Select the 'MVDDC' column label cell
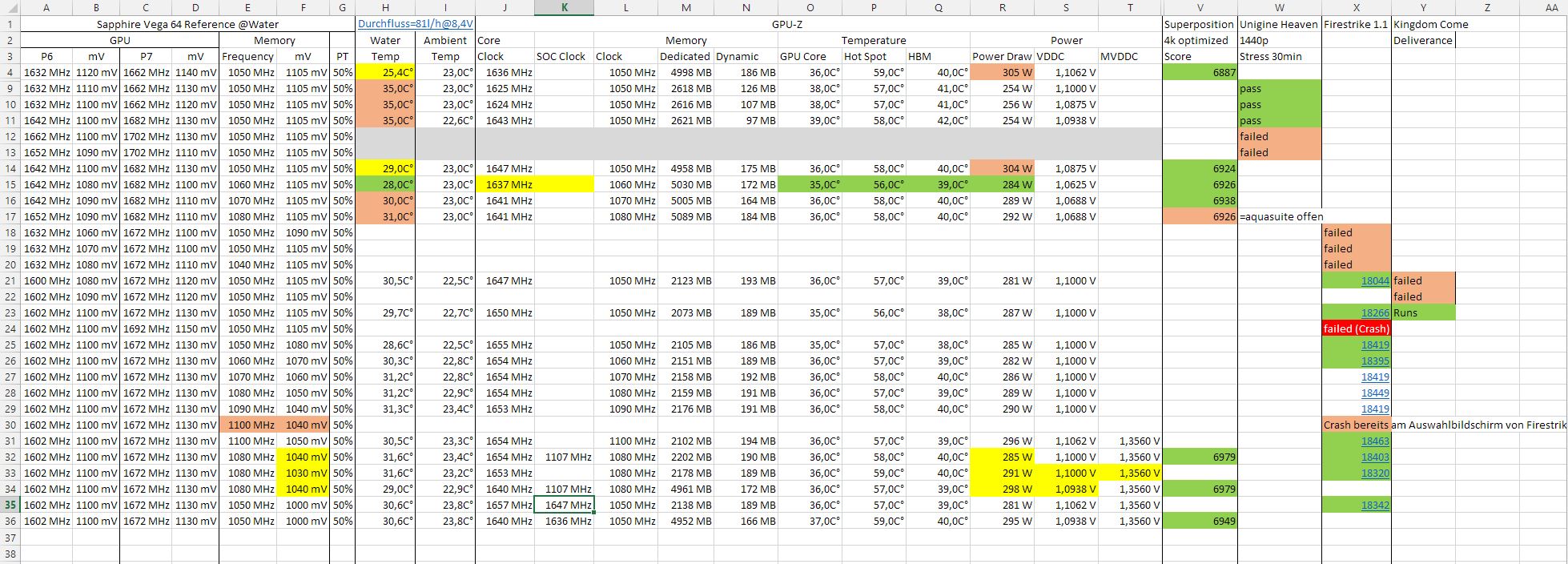1568x564 pixels. [1130, 56]
